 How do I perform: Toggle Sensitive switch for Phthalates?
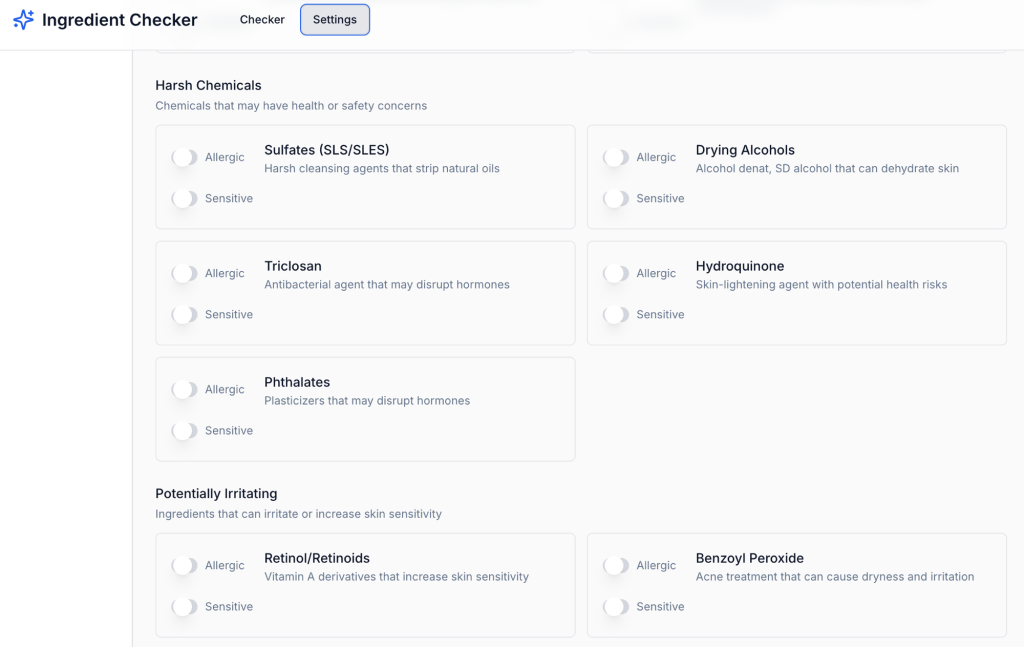click(x=185, y=430)
